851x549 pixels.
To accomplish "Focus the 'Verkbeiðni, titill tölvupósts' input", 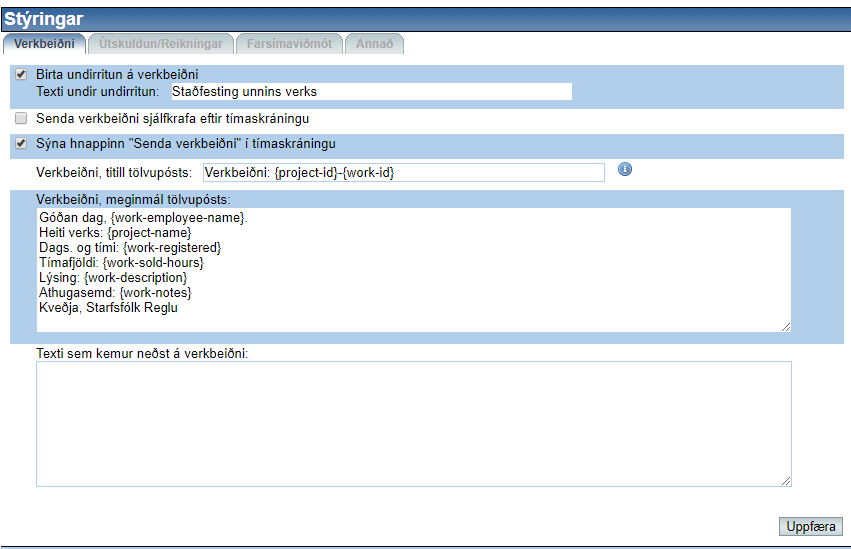I will tap(403, 173).
